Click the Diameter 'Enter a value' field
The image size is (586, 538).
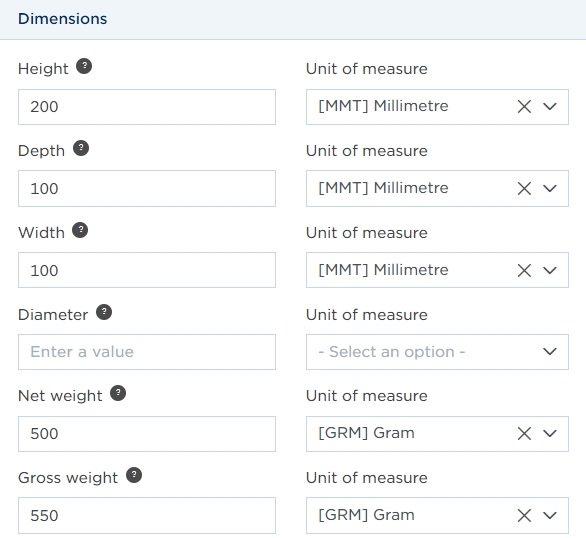pyautogui.click(x=147, y=352)
